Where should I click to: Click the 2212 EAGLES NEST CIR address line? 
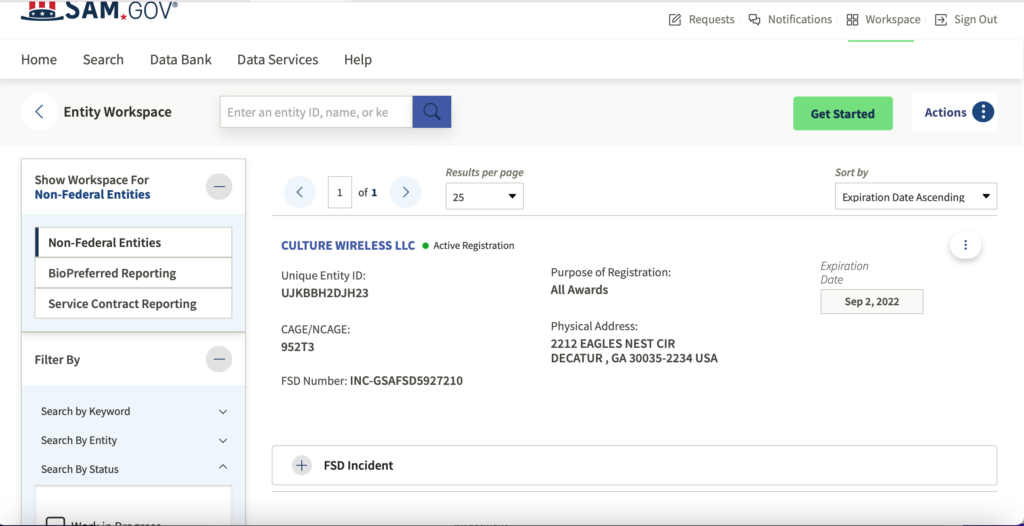pyautogui.click(x=613, y=344)
